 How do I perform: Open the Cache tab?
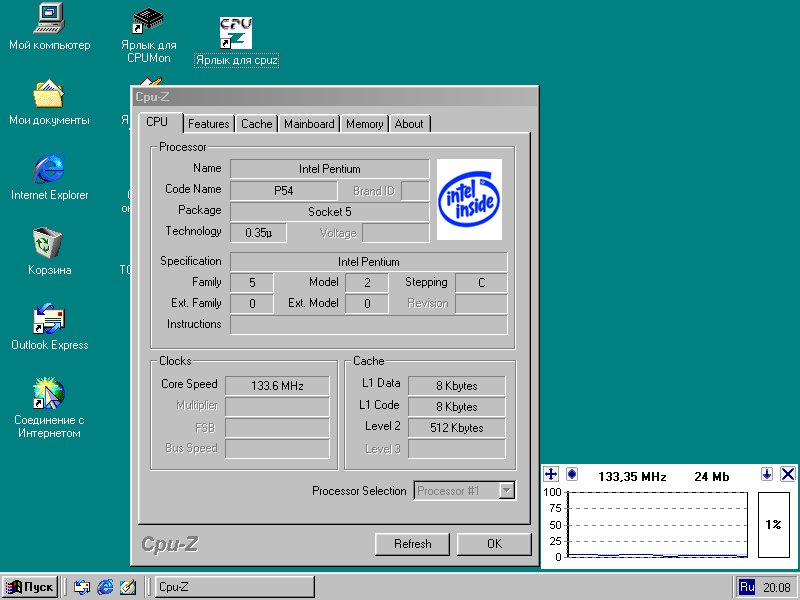coord(256,124)
